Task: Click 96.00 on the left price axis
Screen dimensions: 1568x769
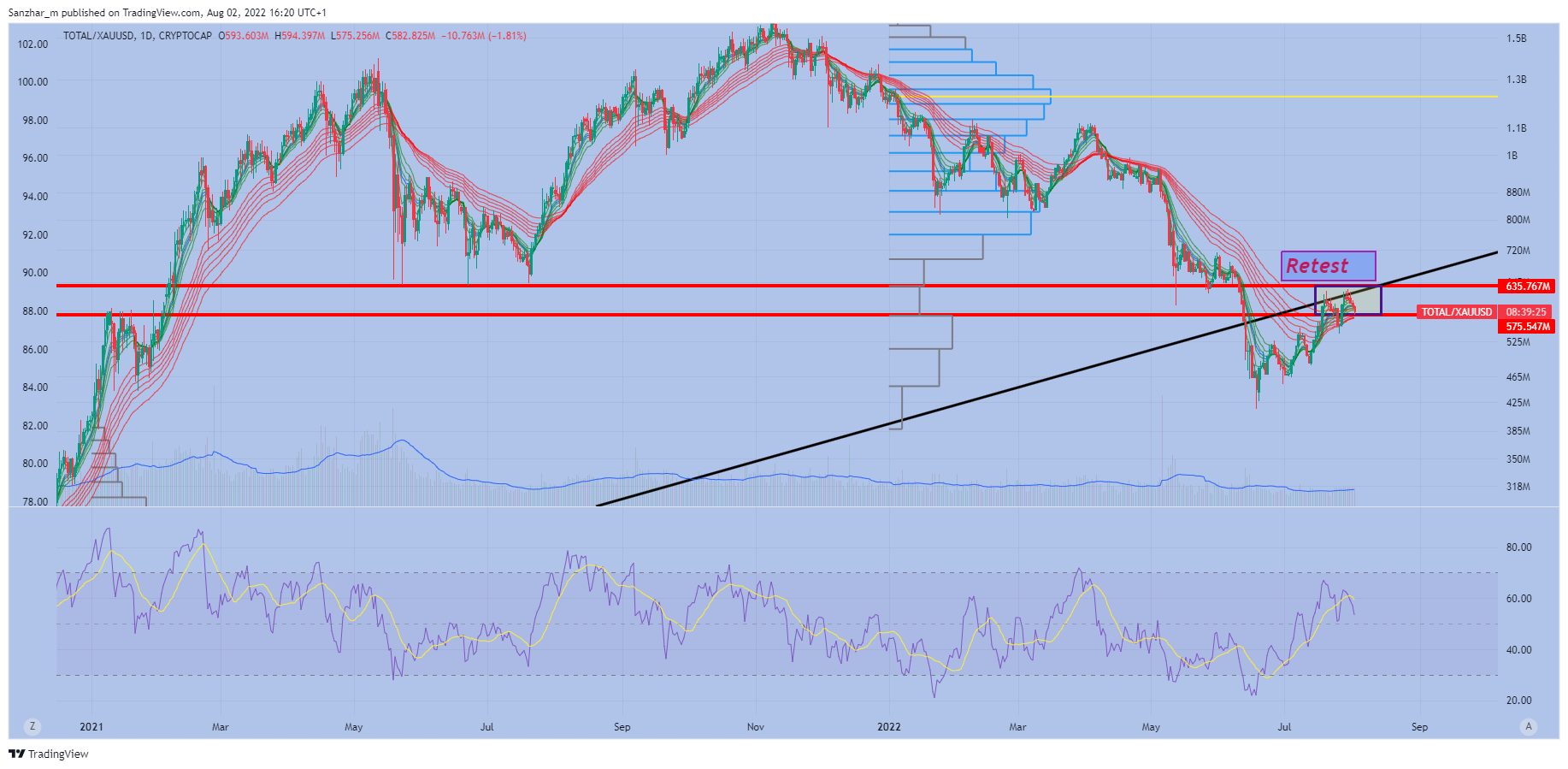Action: (35, 158)
